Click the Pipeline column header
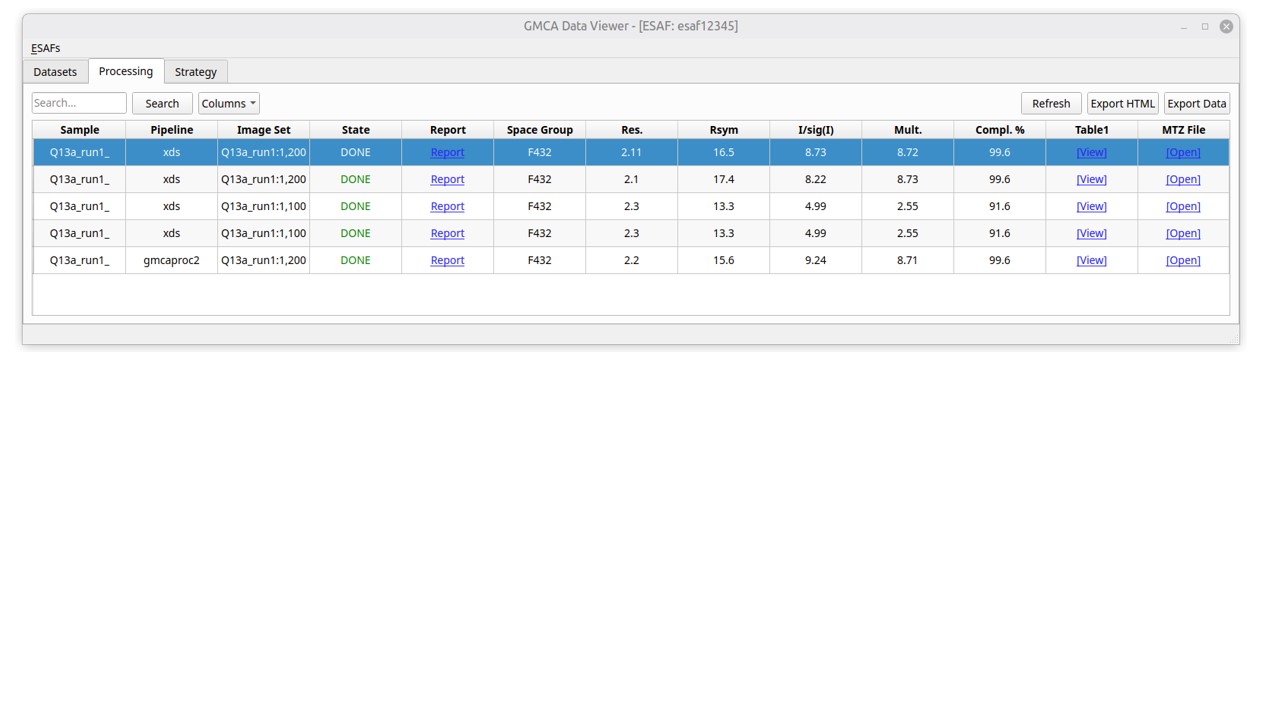 [172, 130]
